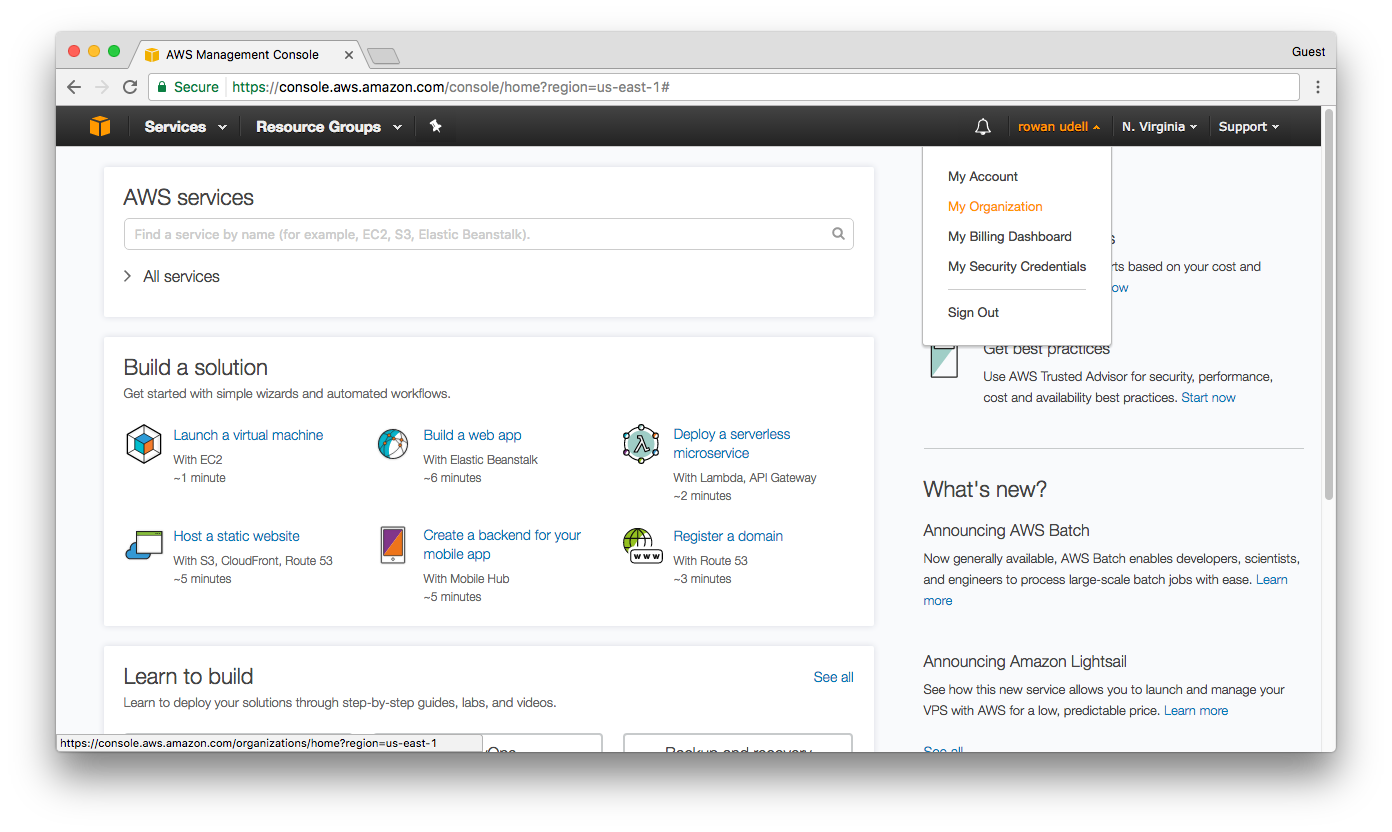Click the Lambda serverless microservice icon
The image size is (1392, 832).
[641, 443]
